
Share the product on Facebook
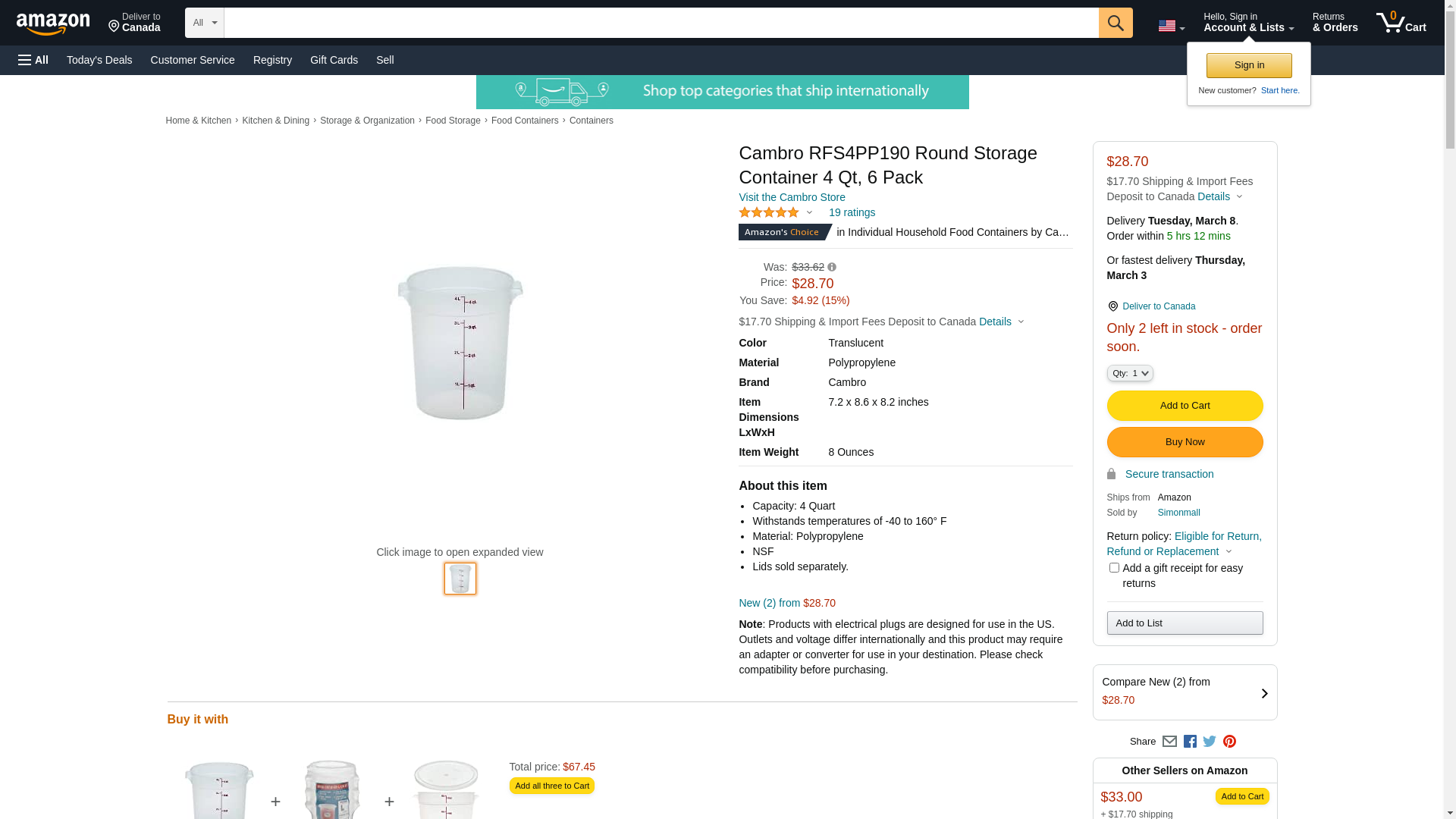(1190, 742)
